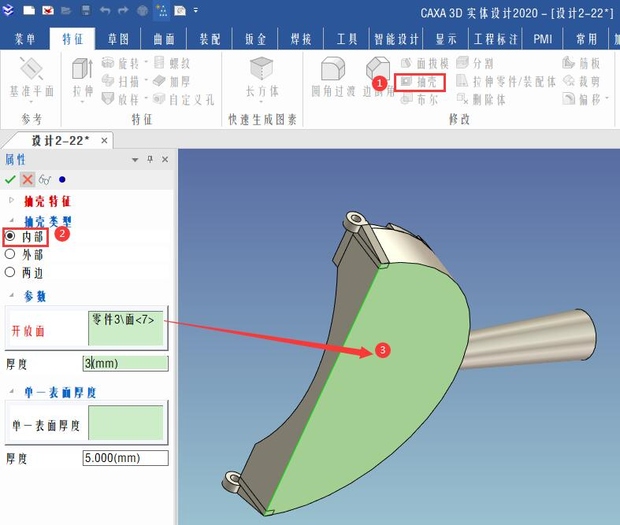Preview the shell with glasses icon

pyautogui.click(x=45, y=180)
